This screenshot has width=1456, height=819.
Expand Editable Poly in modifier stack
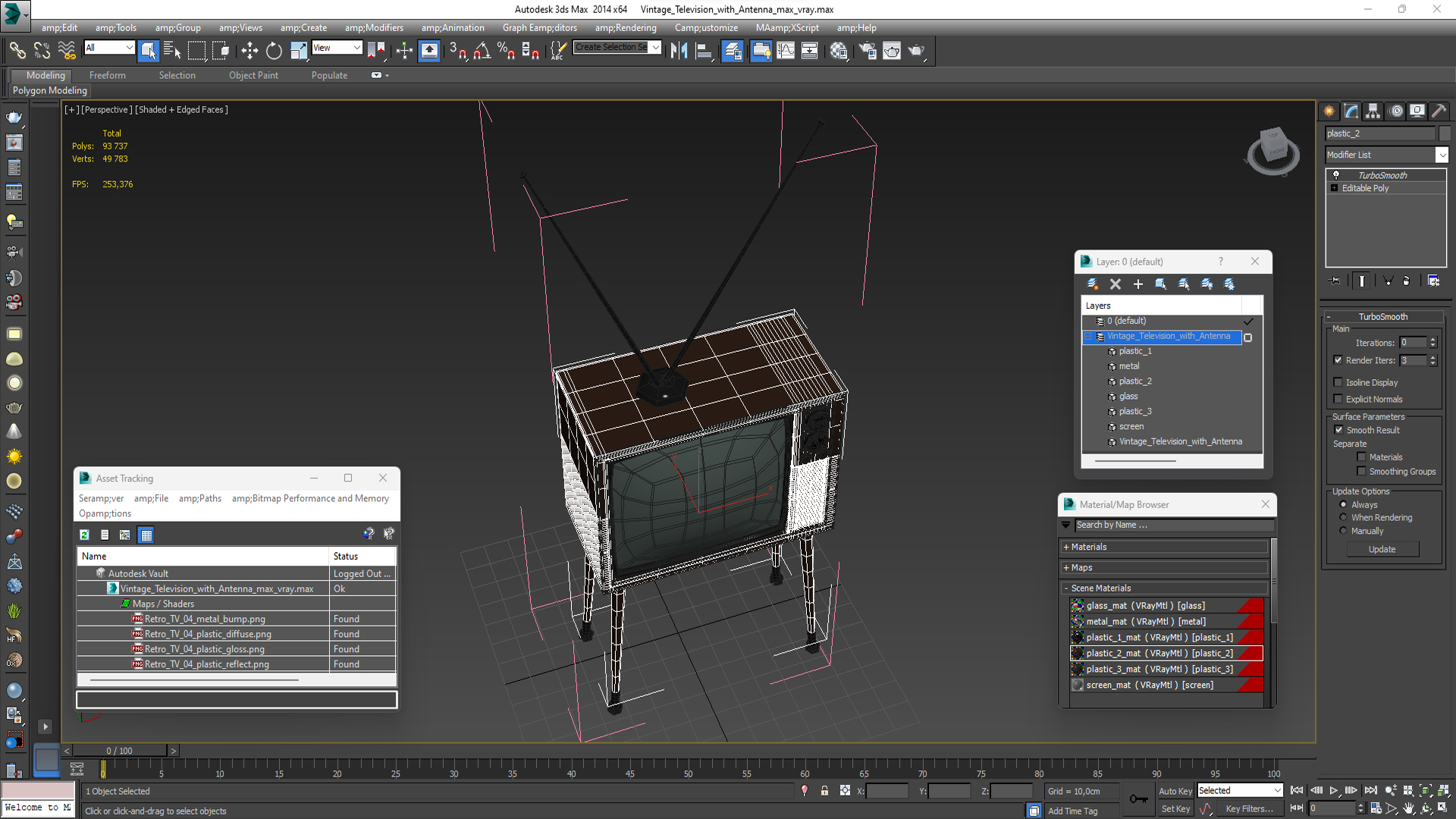[x=1334, y=188]
